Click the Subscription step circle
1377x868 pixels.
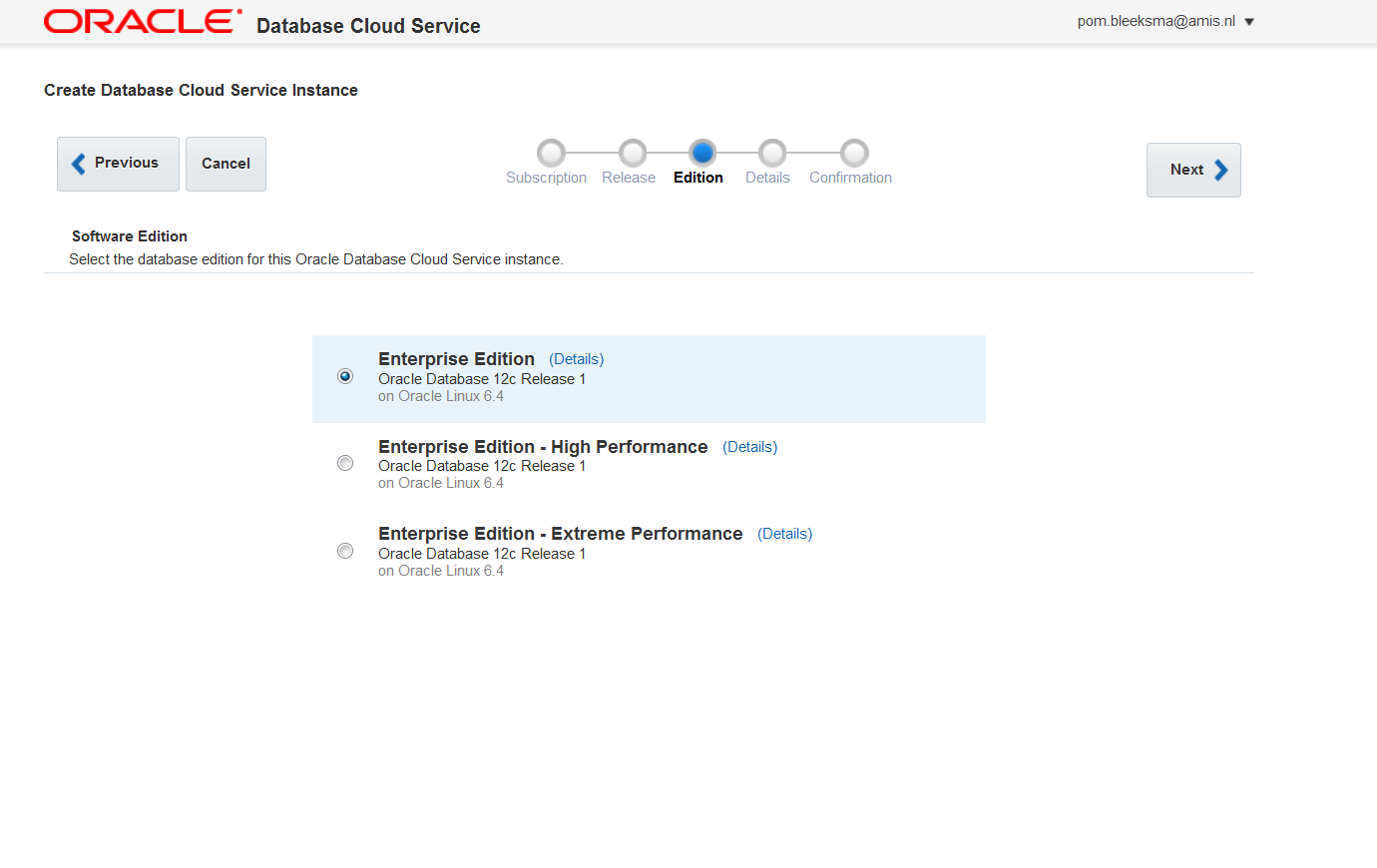pos(551,153)
